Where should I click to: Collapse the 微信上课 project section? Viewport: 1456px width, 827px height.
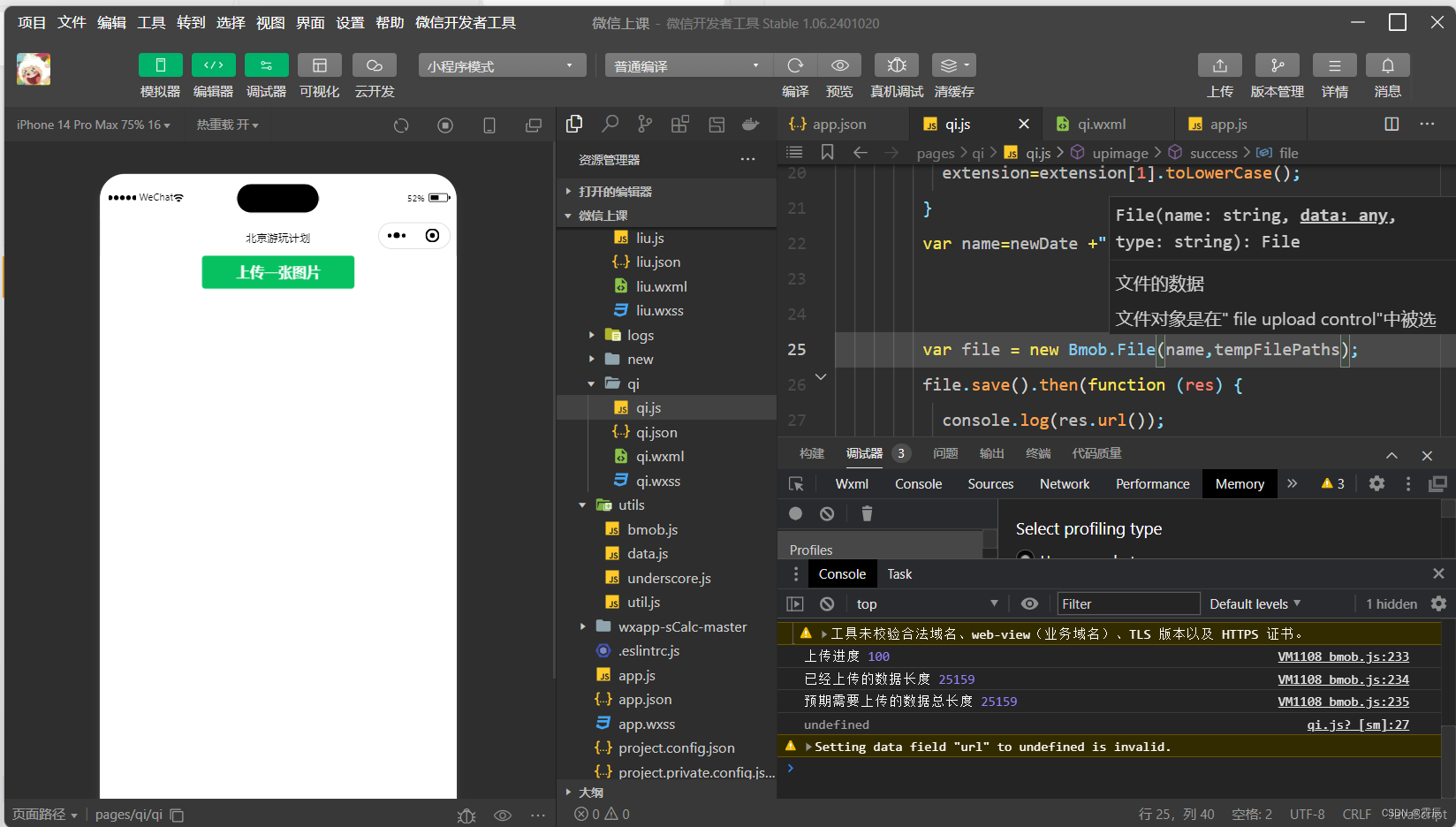coord(667,216)
